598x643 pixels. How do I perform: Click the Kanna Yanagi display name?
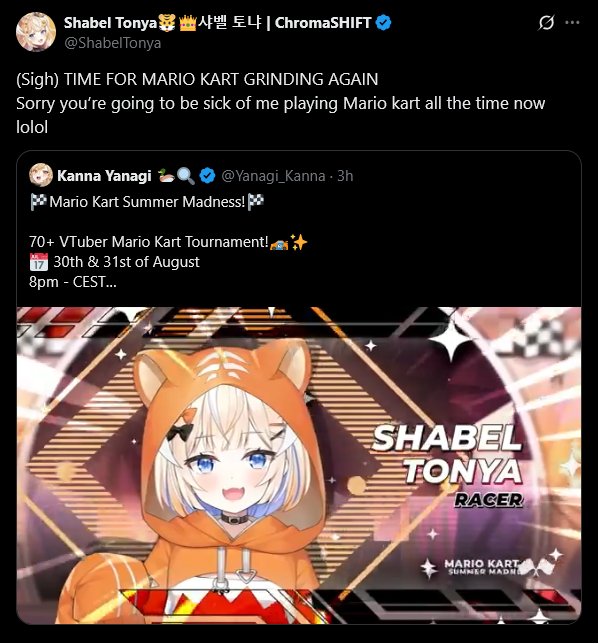tap(104, 176)
